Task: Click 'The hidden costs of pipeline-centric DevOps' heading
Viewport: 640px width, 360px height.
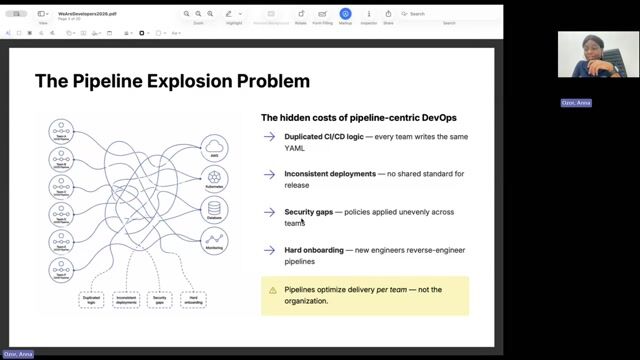Action: (359, 118)
